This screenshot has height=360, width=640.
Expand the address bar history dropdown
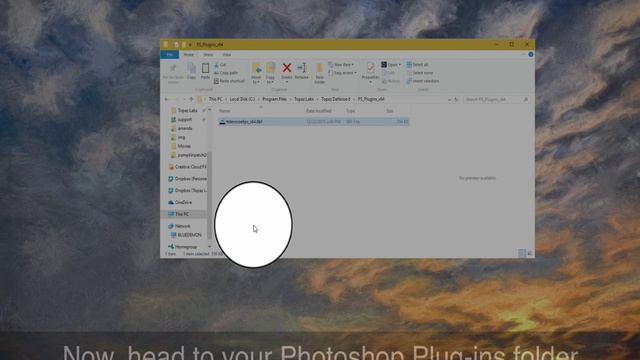[x=449, y=99]
